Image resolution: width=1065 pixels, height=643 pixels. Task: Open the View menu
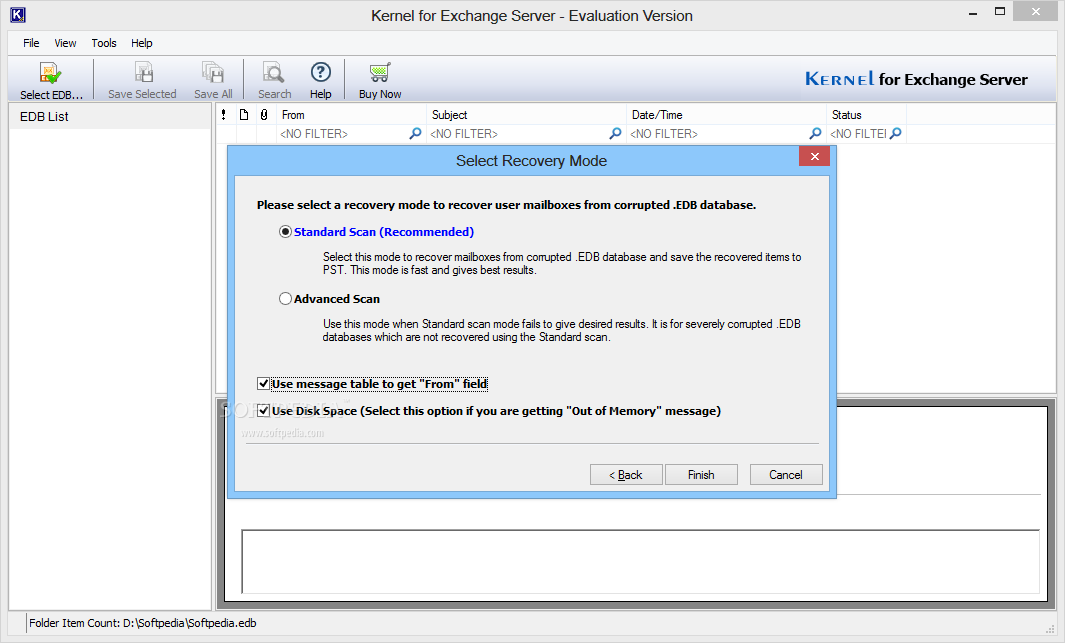(65, 43)
